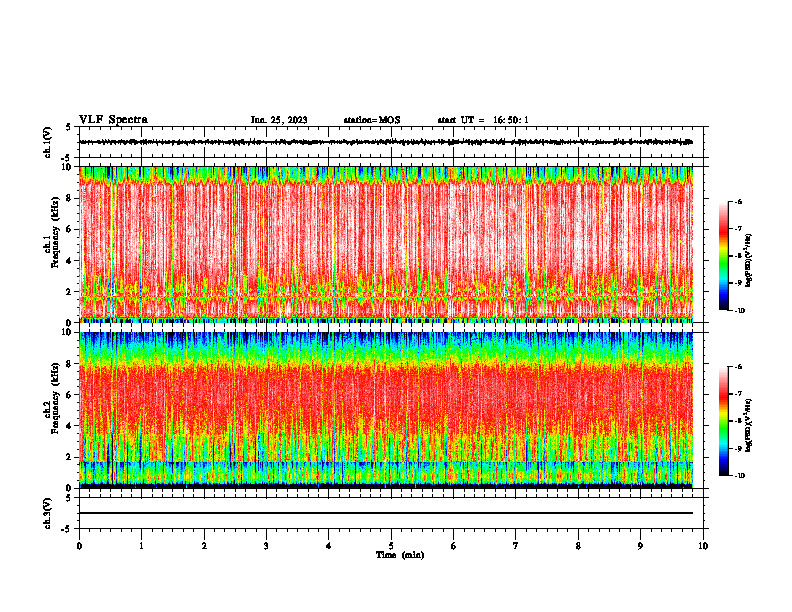The width and height of the screenshot is (792, 612).
Task: Click the flat ch.3 voltage line
Action: coord(386,513)
